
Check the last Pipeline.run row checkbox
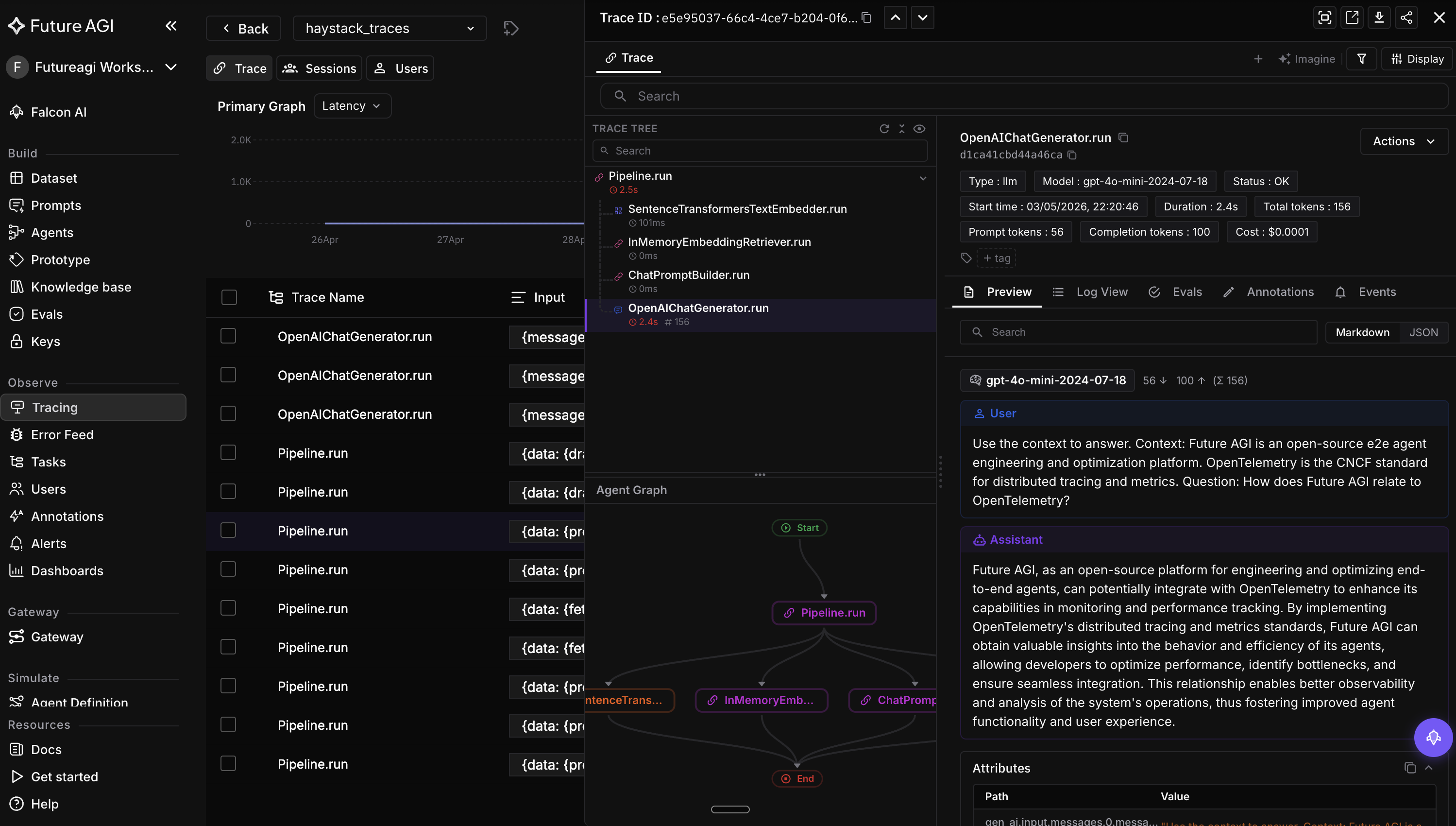point(228,764)
